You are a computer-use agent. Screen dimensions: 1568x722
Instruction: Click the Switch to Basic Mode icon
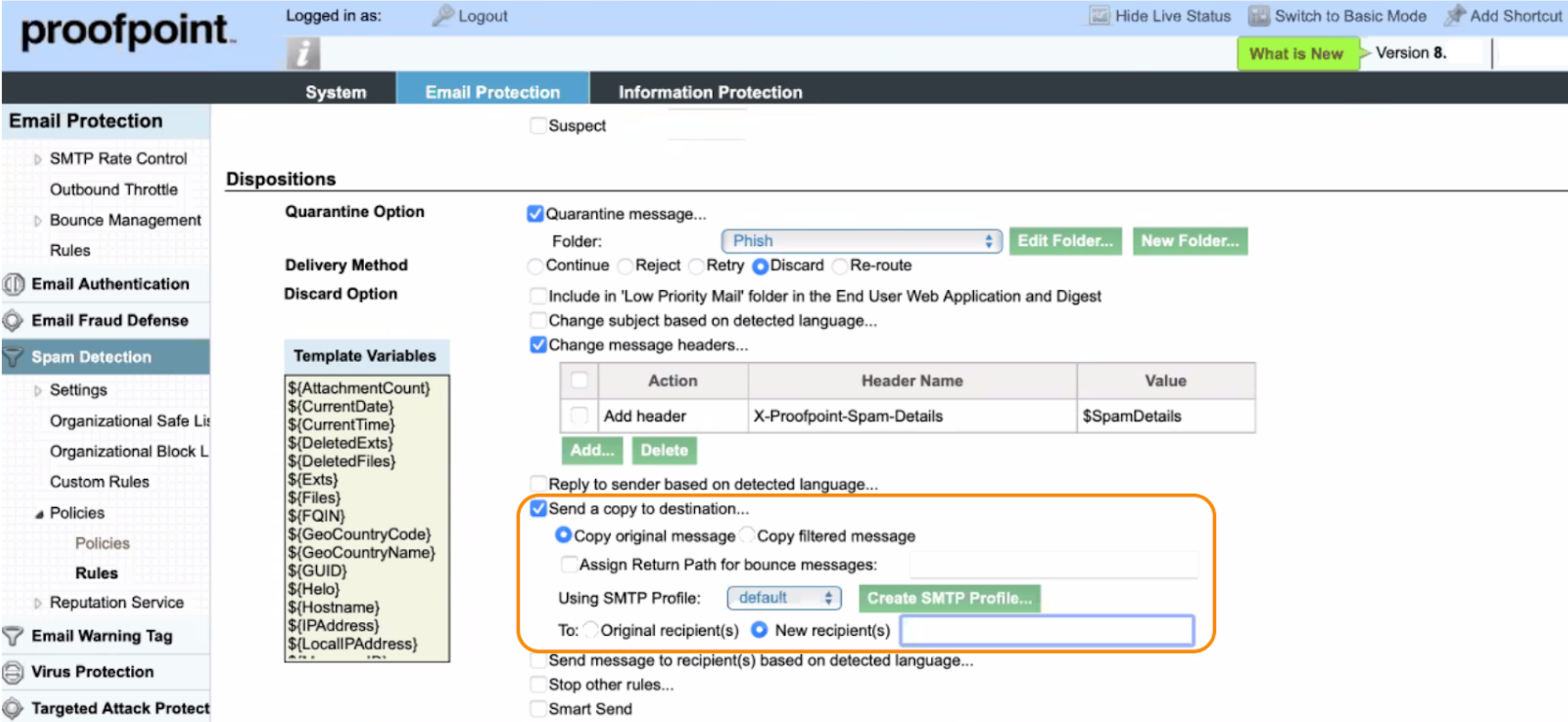[1258, 15]
